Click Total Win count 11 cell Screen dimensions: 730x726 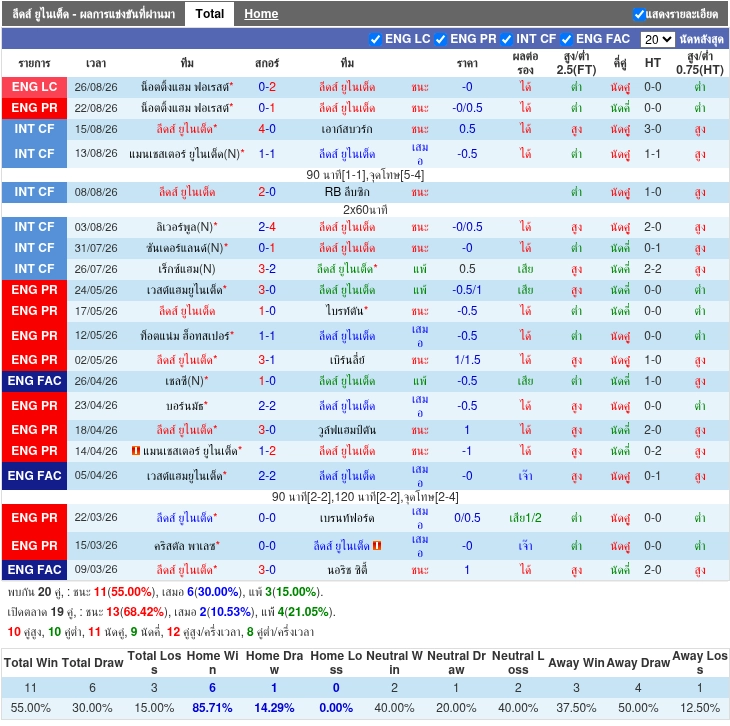30,688
